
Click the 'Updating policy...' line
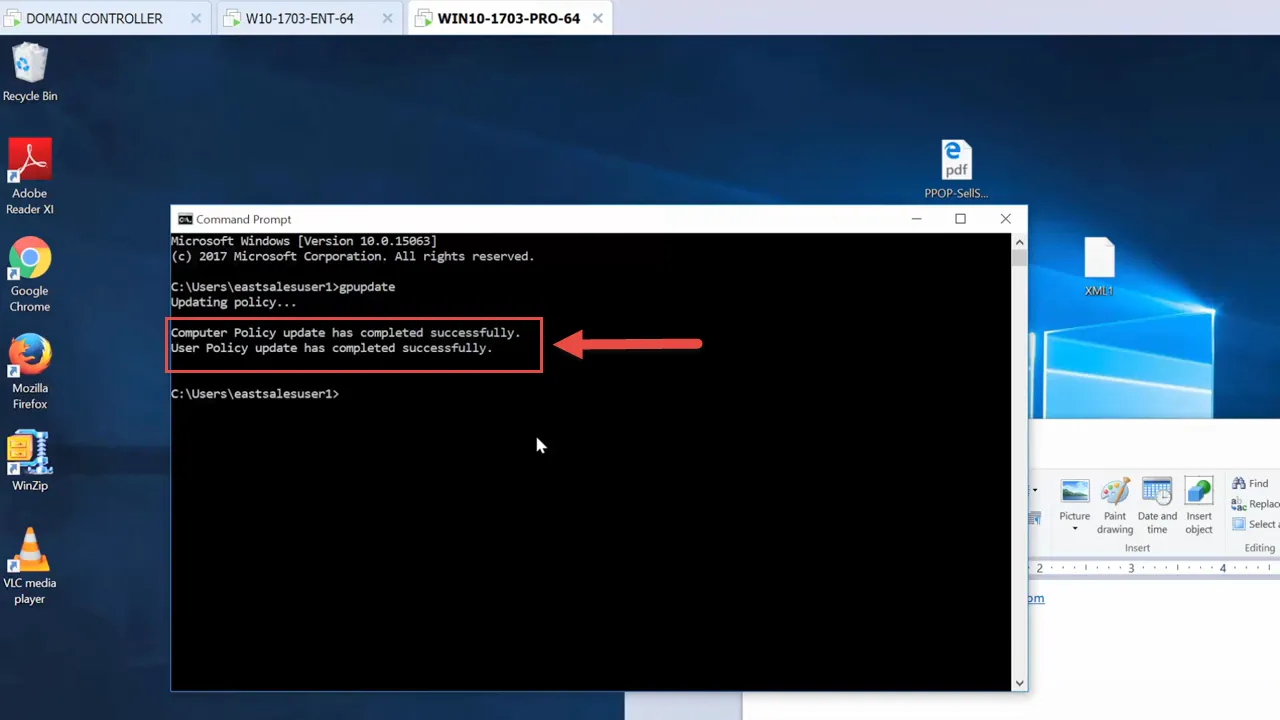pyautogui.click(x=234, y=302)
